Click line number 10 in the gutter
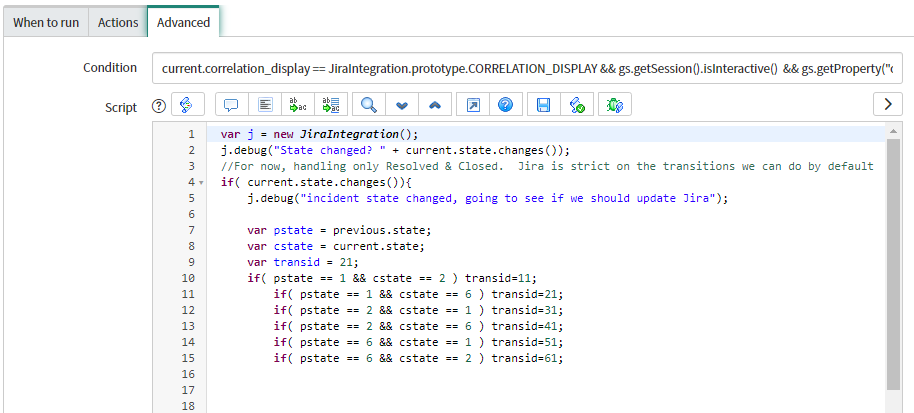Image resolution: width=914 pixels, height=413 pixels. (x=188, y=278)
